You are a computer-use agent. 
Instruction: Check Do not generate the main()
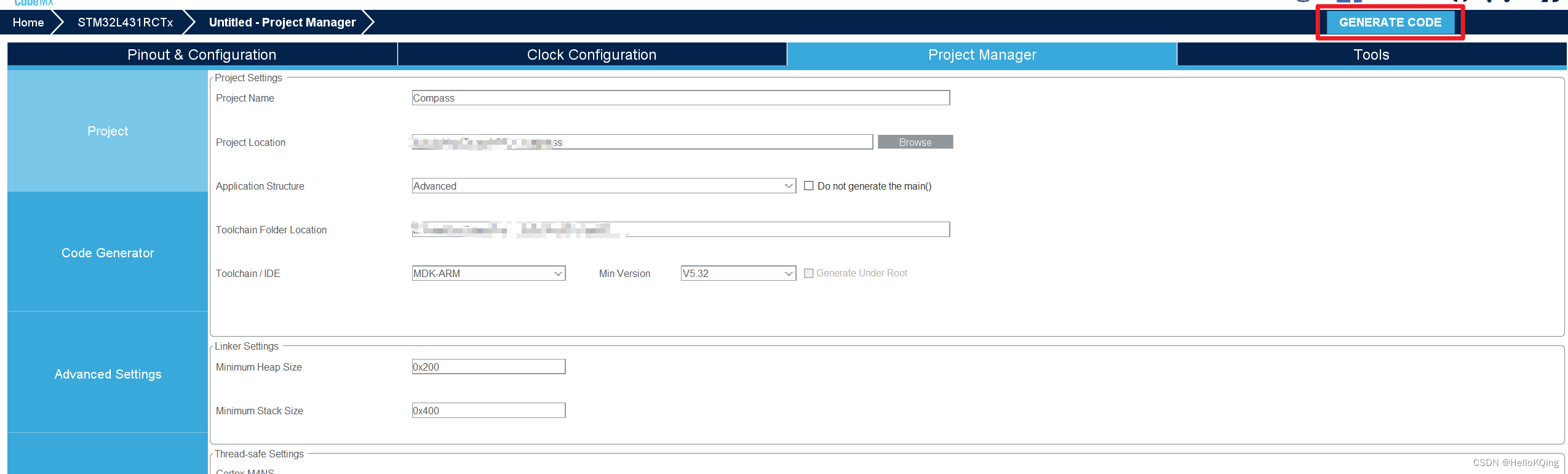[809, 186]
